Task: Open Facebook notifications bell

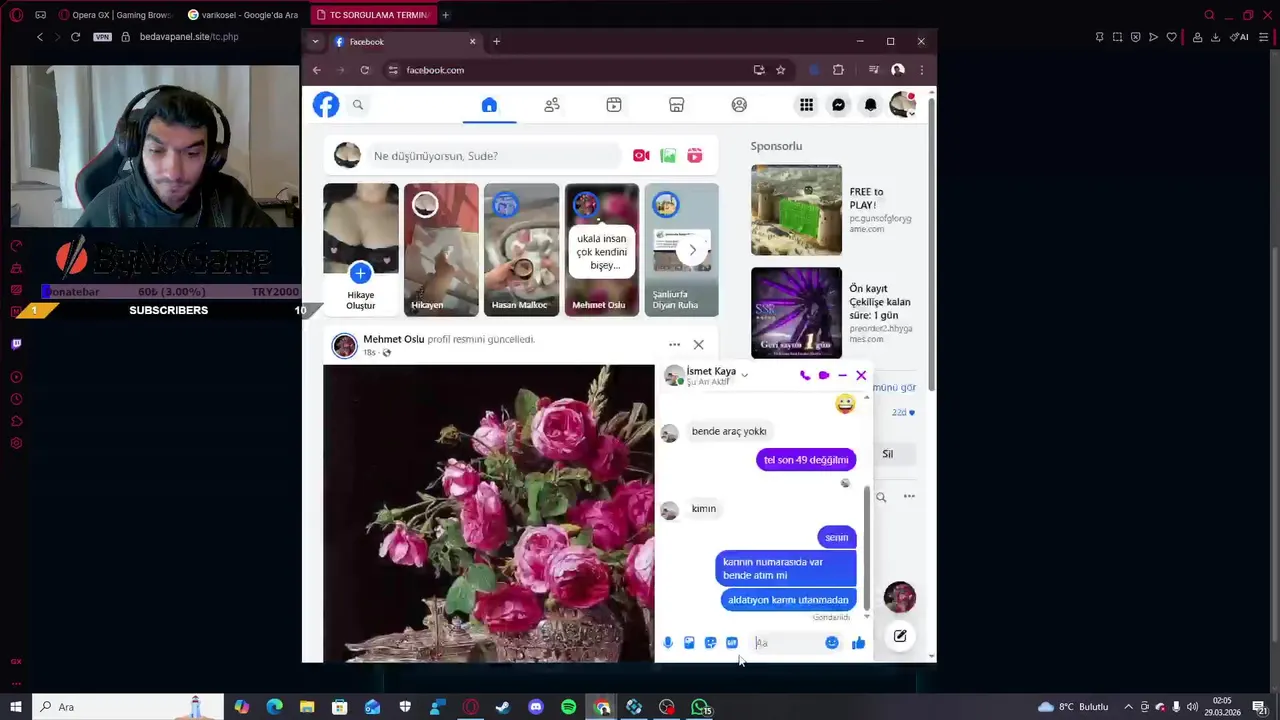Action: (870, 105)
